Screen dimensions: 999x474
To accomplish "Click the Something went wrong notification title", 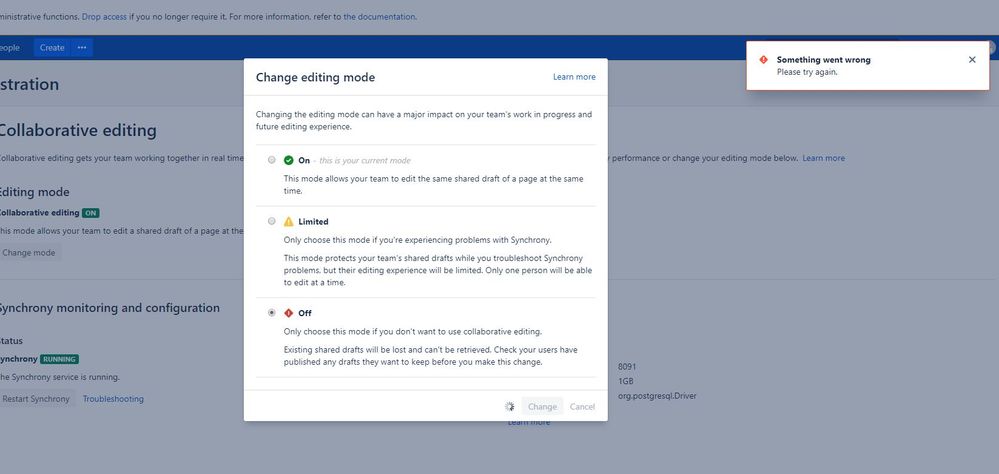I will (x=823, y=59).
